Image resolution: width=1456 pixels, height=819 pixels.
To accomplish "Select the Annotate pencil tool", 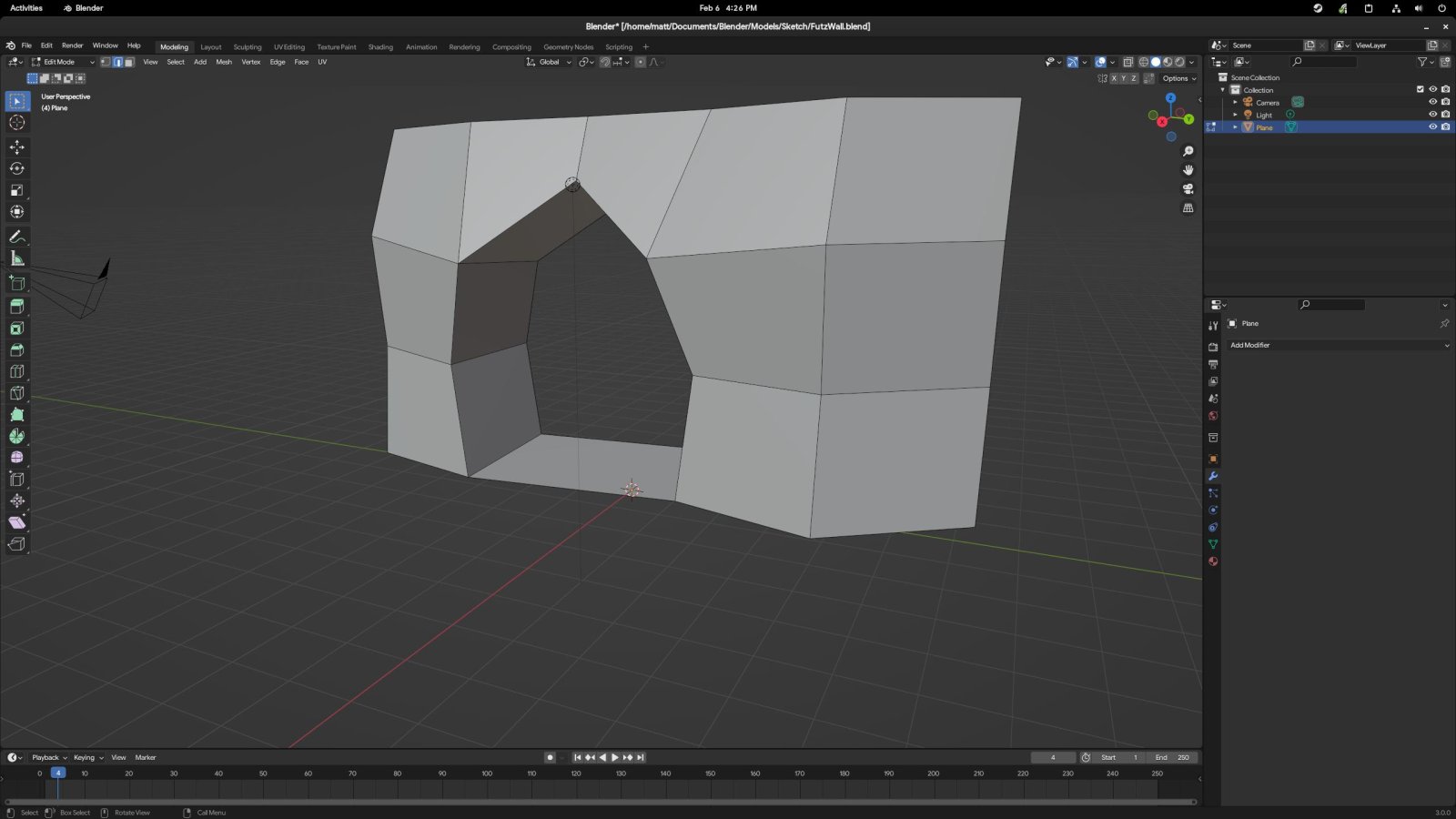I will pyautogui.click(x=16, y=237).
